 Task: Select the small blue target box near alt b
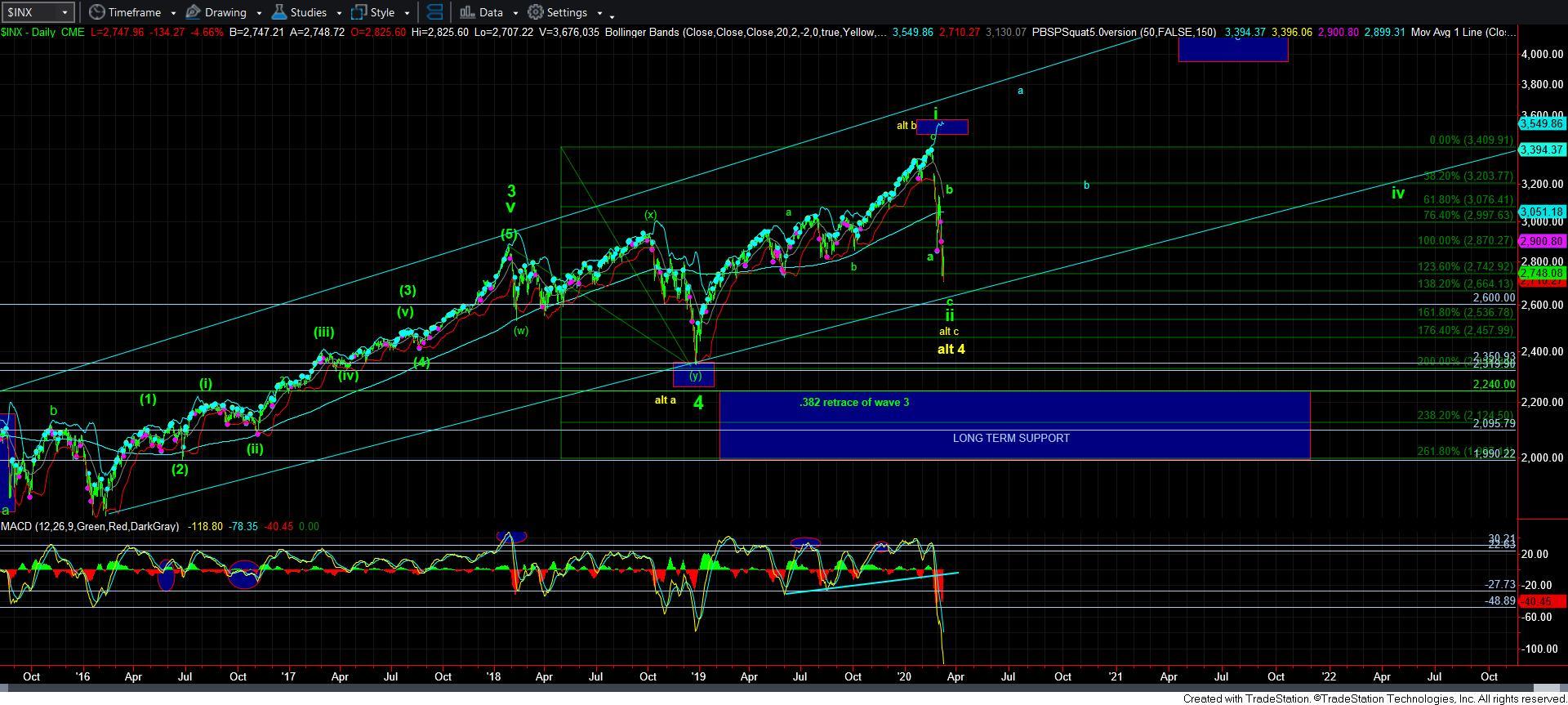(942, 127)
